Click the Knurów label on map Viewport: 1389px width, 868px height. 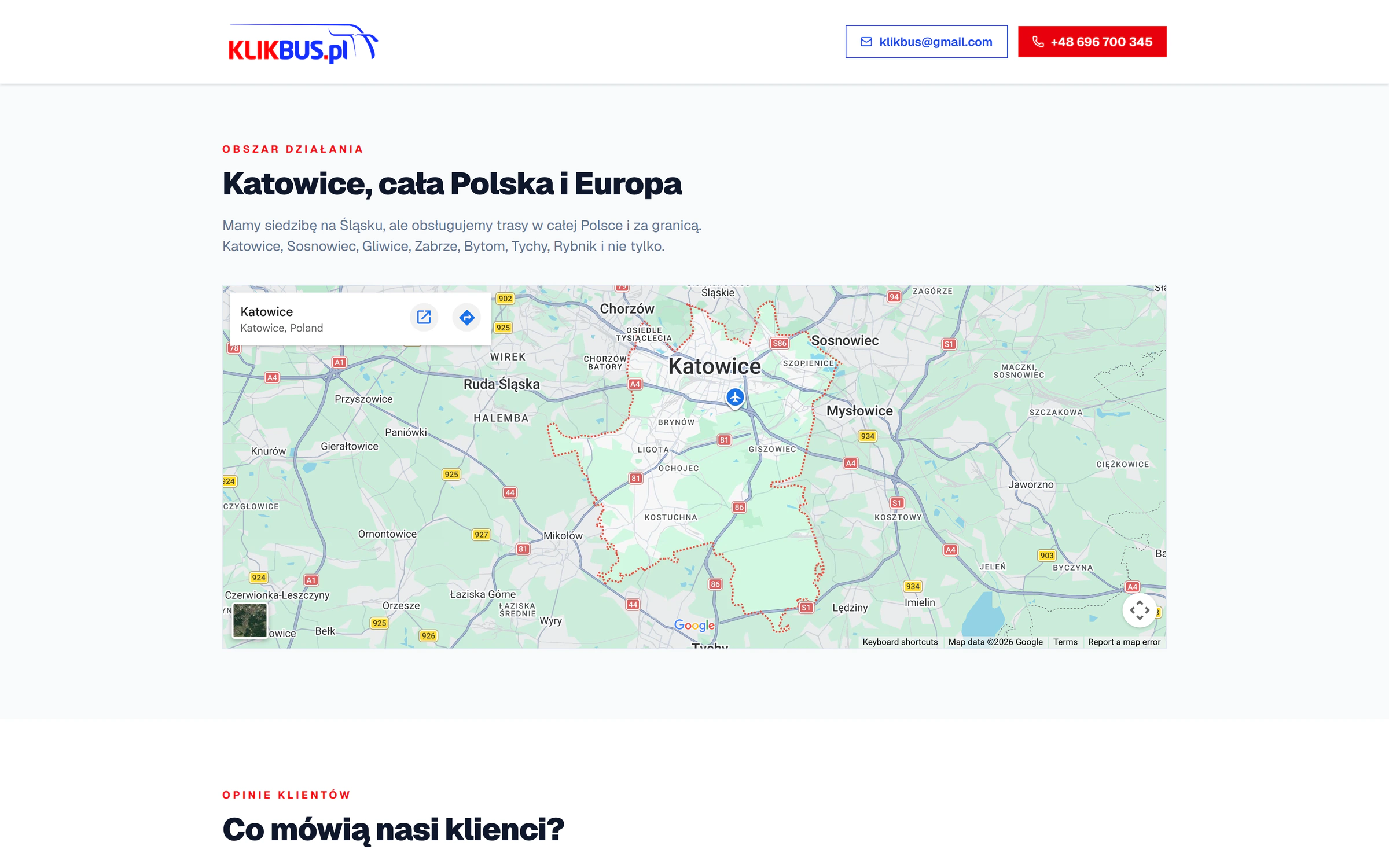[269, 451]
